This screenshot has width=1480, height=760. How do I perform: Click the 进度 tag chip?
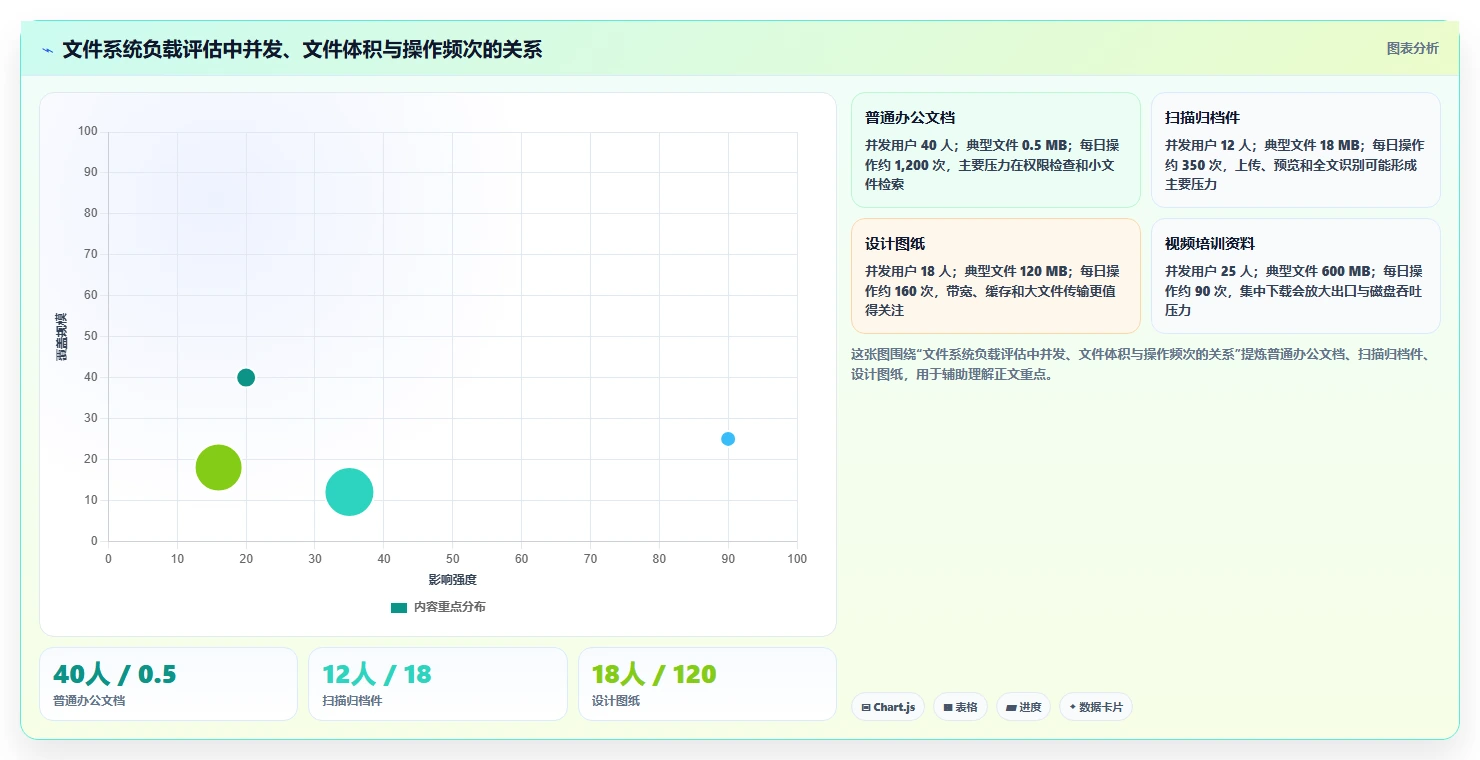pos(1023,707)
